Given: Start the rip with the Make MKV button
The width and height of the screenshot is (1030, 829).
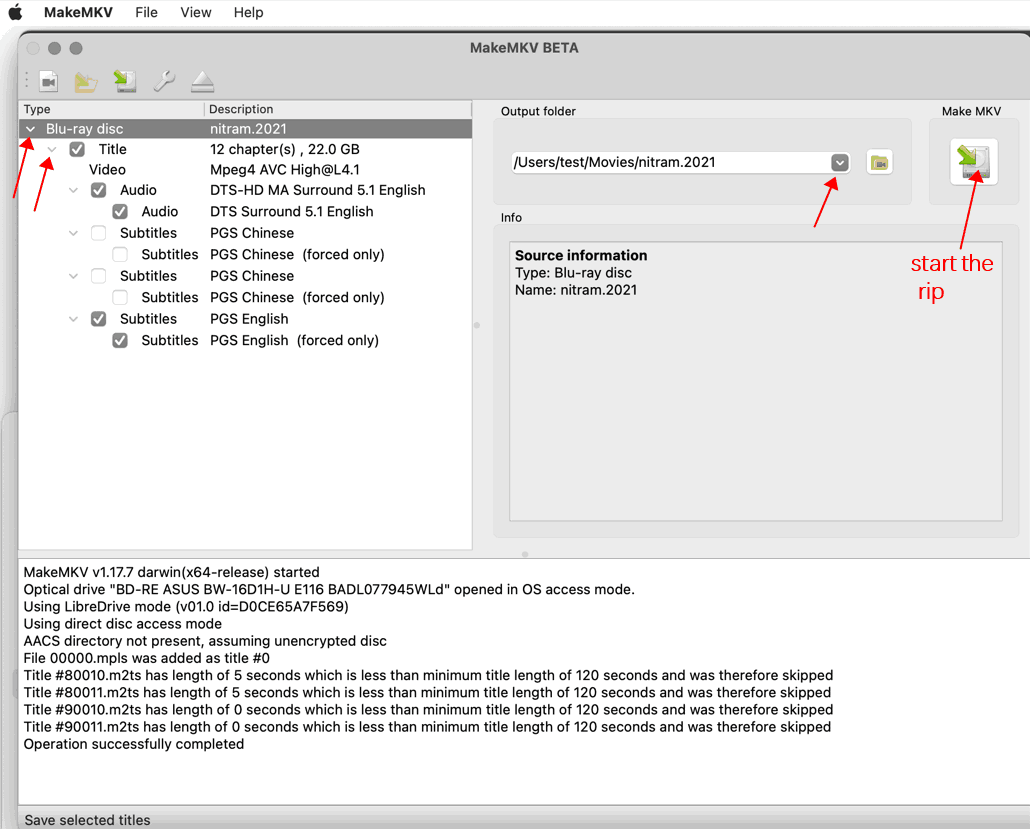Looking at the screenshot, I should (x=973, y=162).
